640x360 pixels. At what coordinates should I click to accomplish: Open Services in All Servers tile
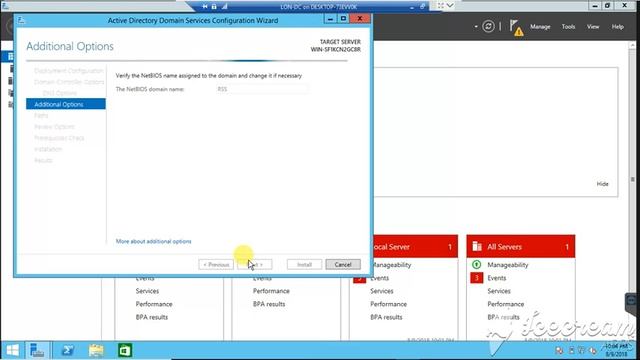click(x=499, y=291)
